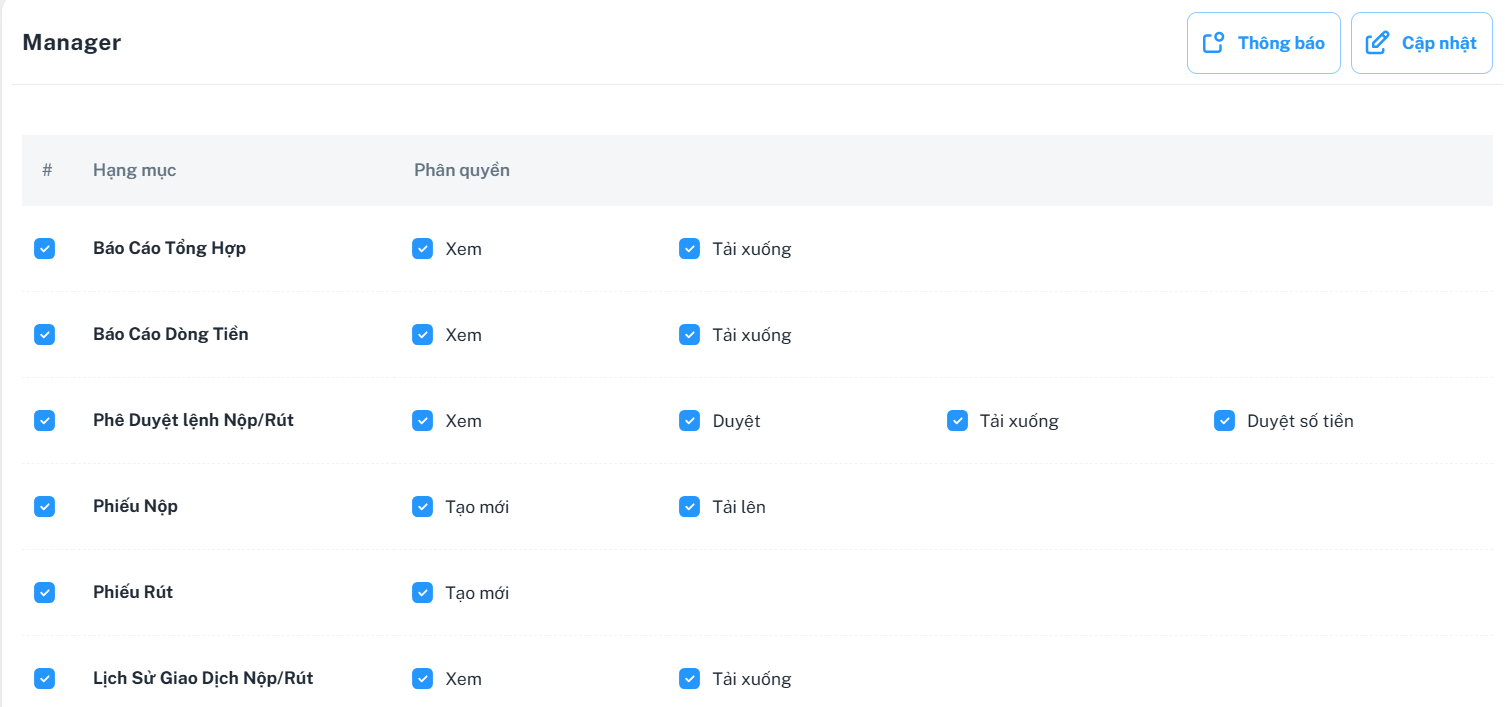The image size is (1505, 707).
Task: Click the Hạng mục column header
Action: (x=134, y=170)
